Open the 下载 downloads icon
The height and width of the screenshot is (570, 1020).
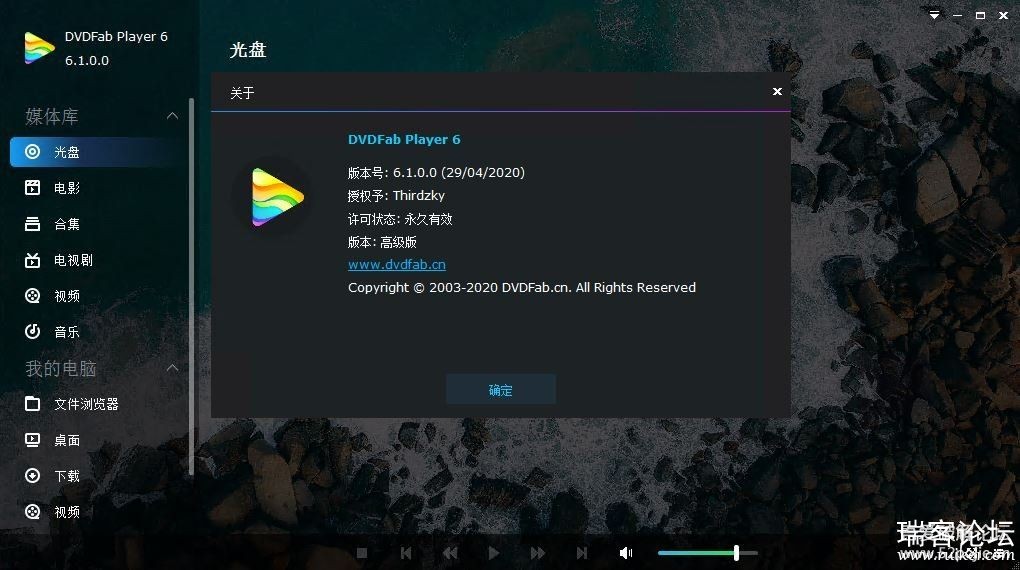point(33,476)
